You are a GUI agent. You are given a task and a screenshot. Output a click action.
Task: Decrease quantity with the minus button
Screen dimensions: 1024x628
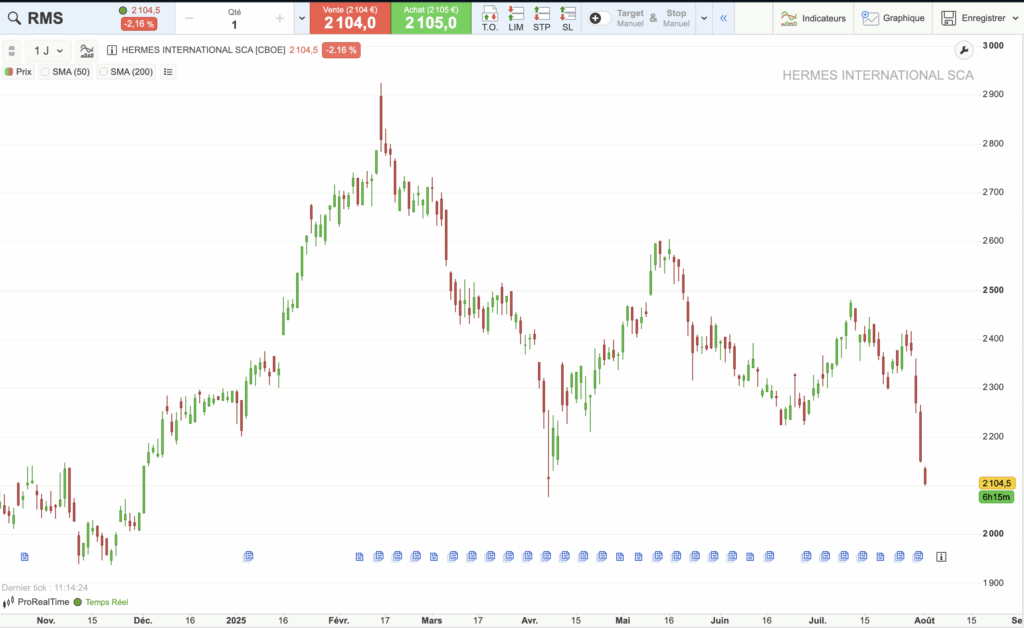tap(189, 18)
